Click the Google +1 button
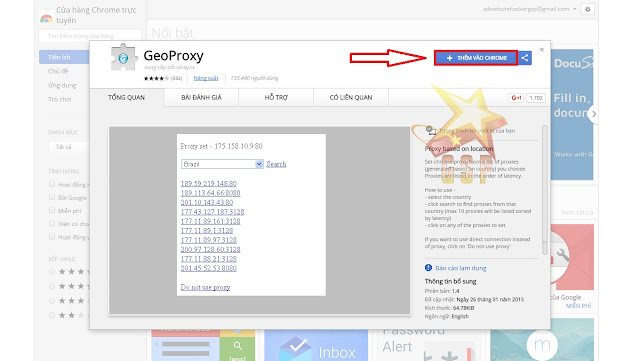640x361 pixels. click(516, 98)
